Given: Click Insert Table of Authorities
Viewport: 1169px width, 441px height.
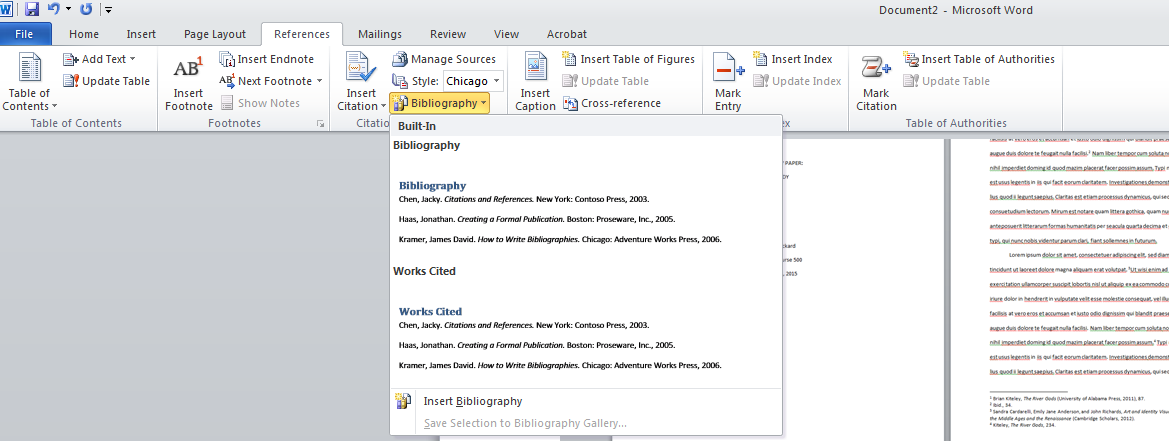Looking at the screenshot, I should coord(979,59).
